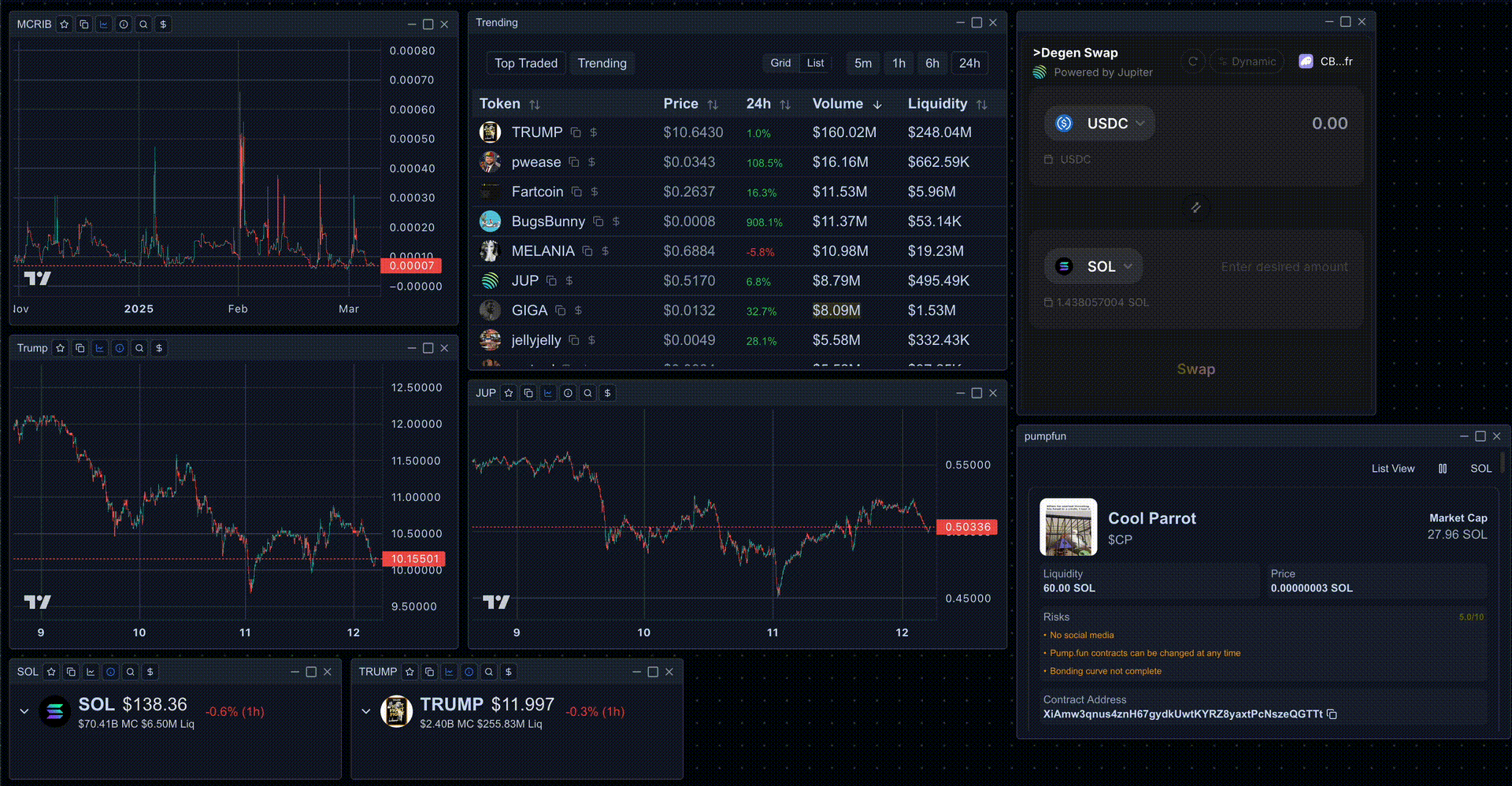Expand the TRUMP ticker details chevron

pyautogui.click(x=366, y=711)
